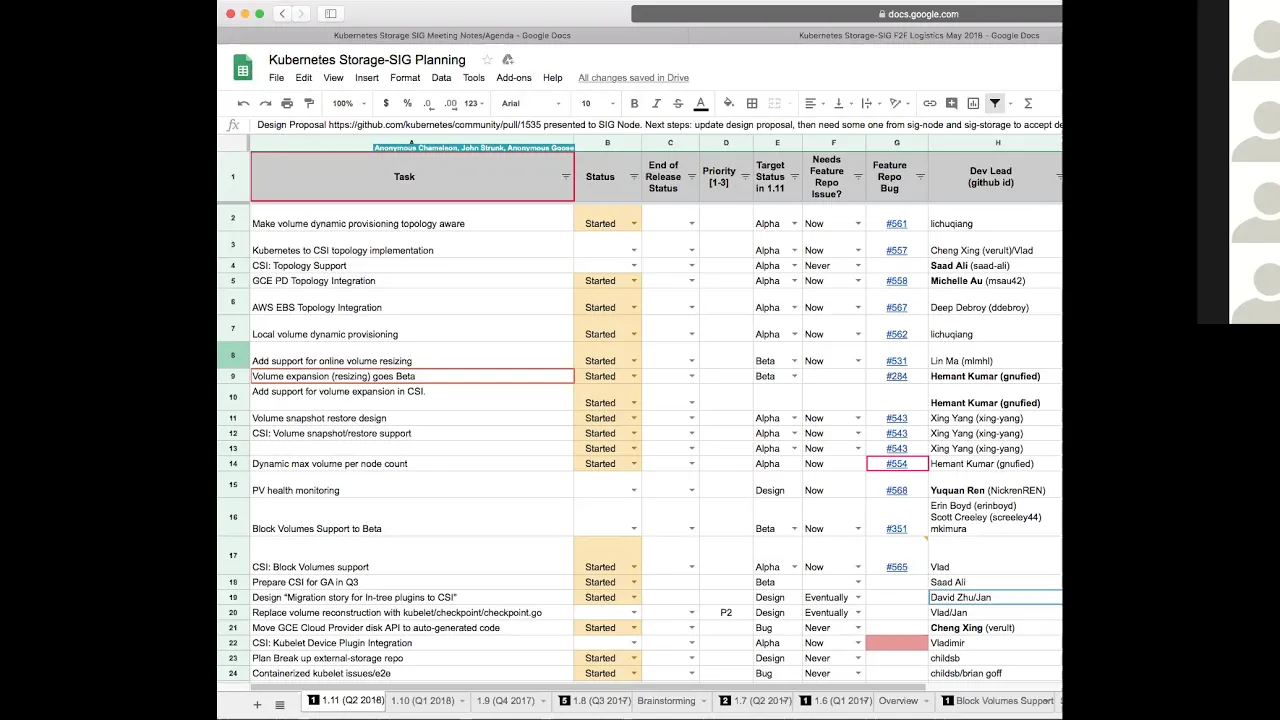Open the Format menu
1280x720 pixels.
(x=405, y=78)
